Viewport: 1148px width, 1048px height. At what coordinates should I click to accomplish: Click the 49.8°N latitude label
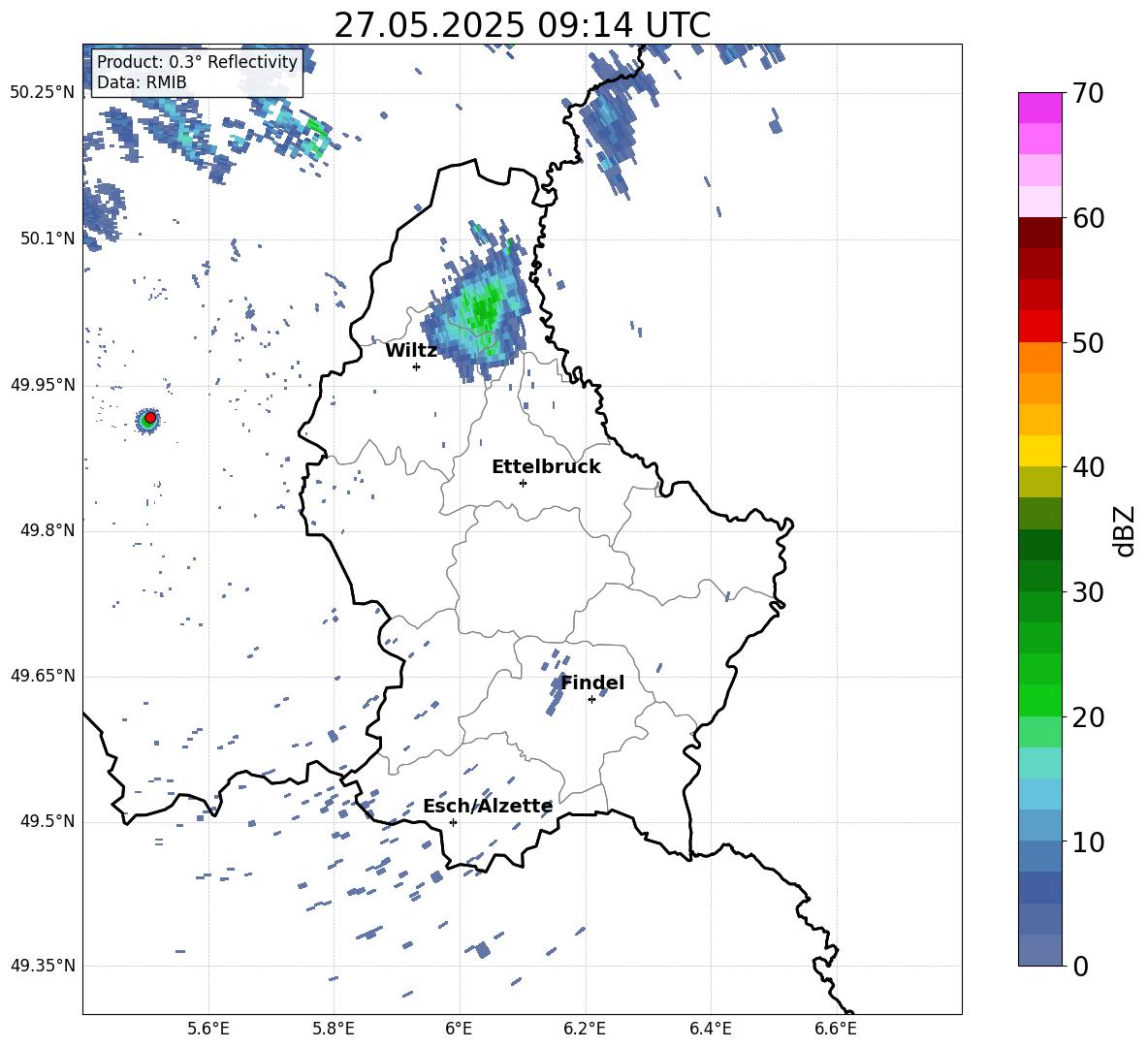(x=48, y=530)
